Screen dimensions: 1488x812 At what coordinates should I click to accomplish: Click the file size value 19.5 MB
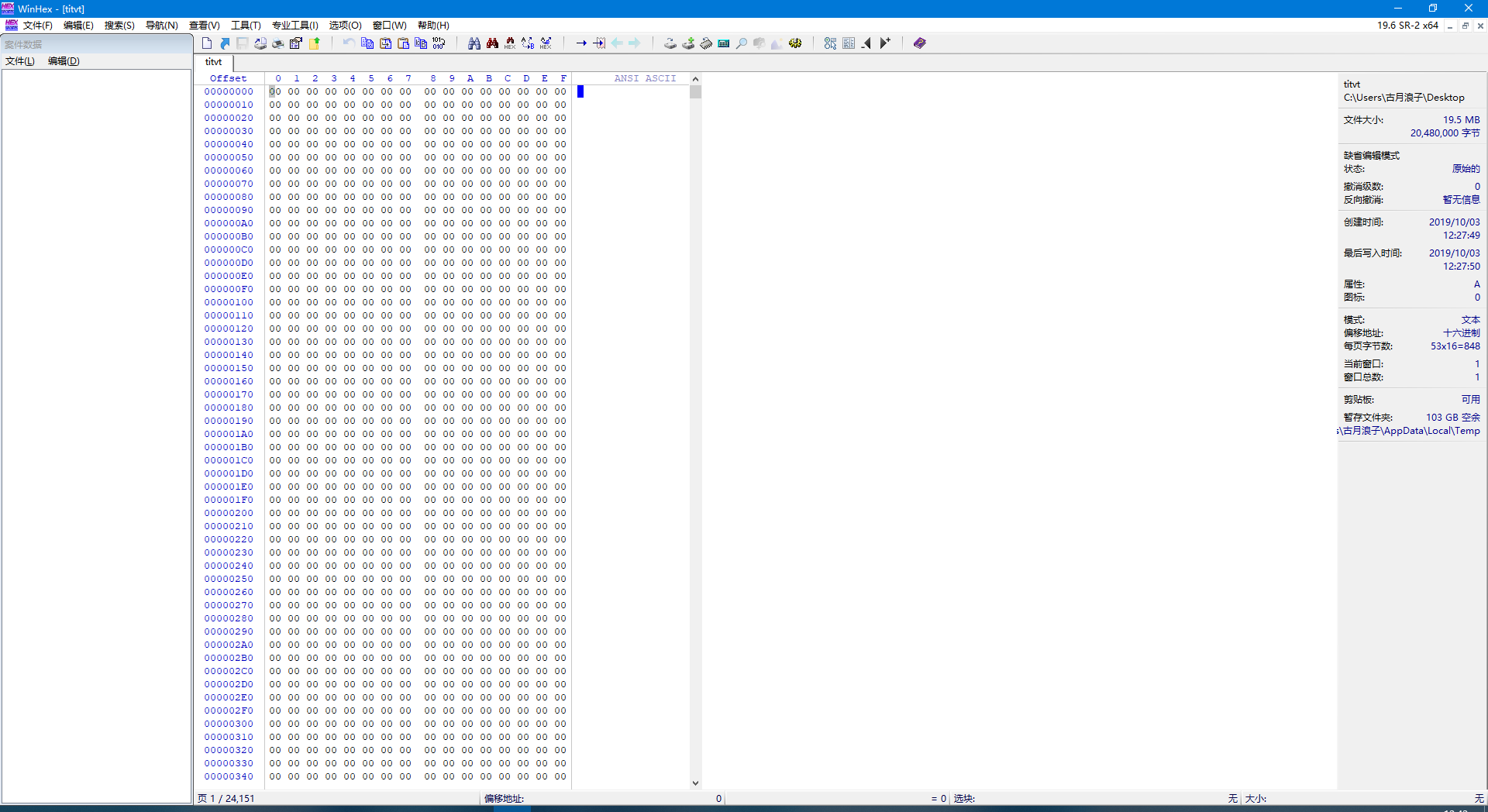1461,120
